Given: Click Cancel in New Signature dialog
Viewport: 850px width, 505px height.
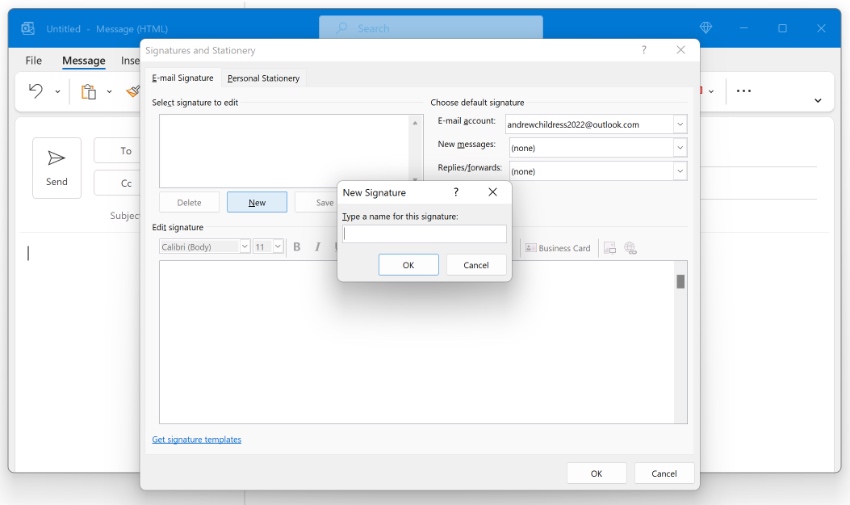Looking at the screenshot, I should 476,265.
